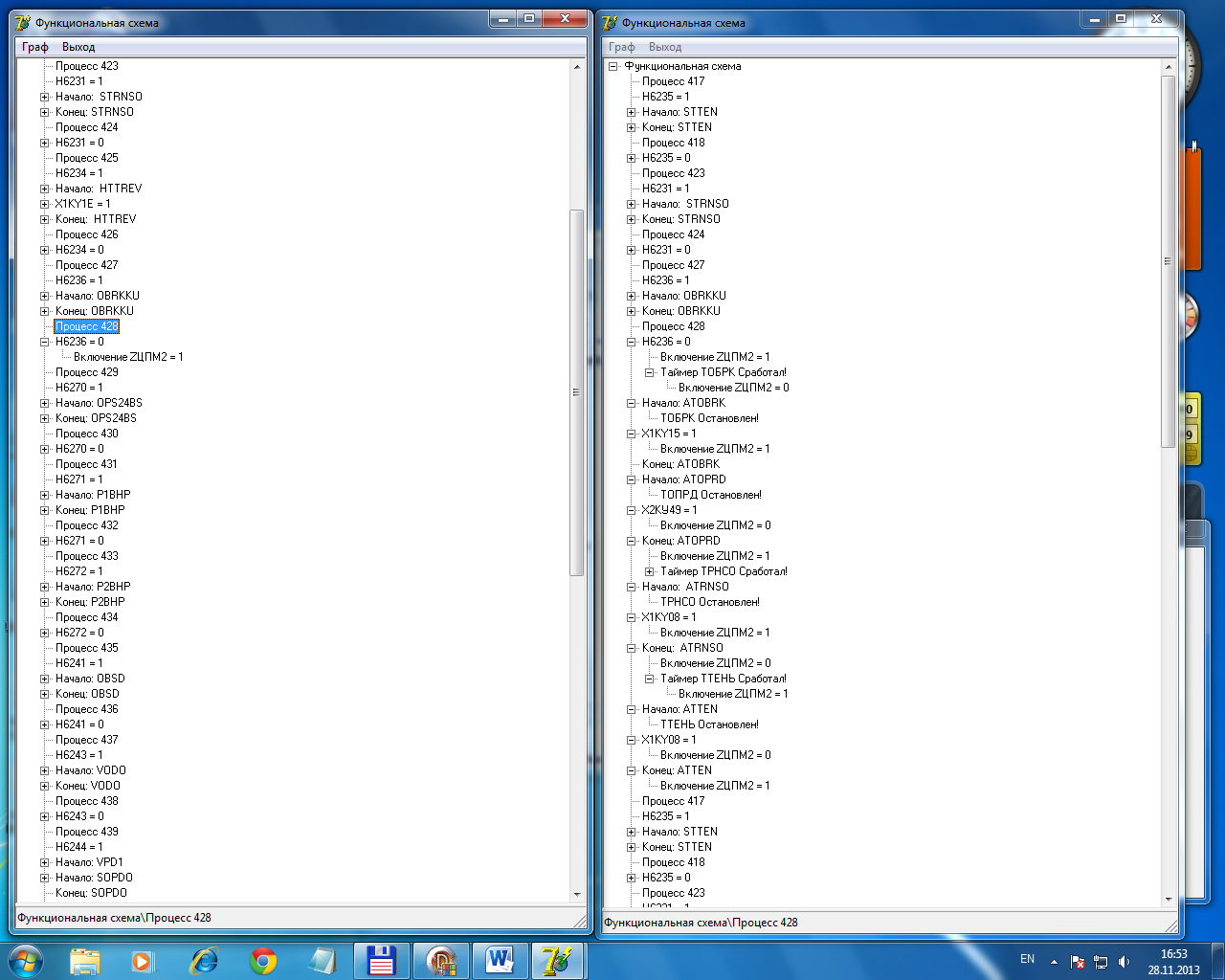Image resolution: width=1225 pixels, height=980 pixels.
Task: Select Процесс 429 in the left window
Action: coord(87,372)
